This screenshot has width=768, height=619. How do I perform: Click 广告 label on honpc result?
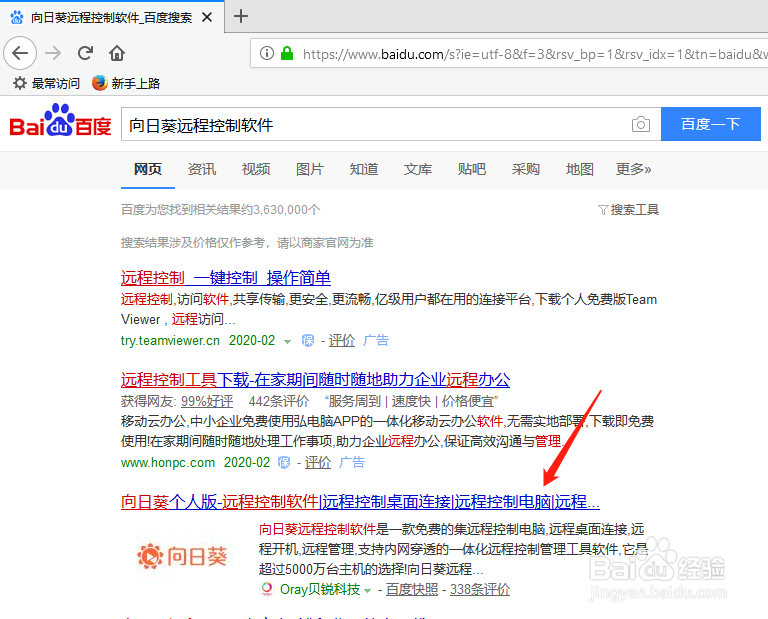click(352, 462)
